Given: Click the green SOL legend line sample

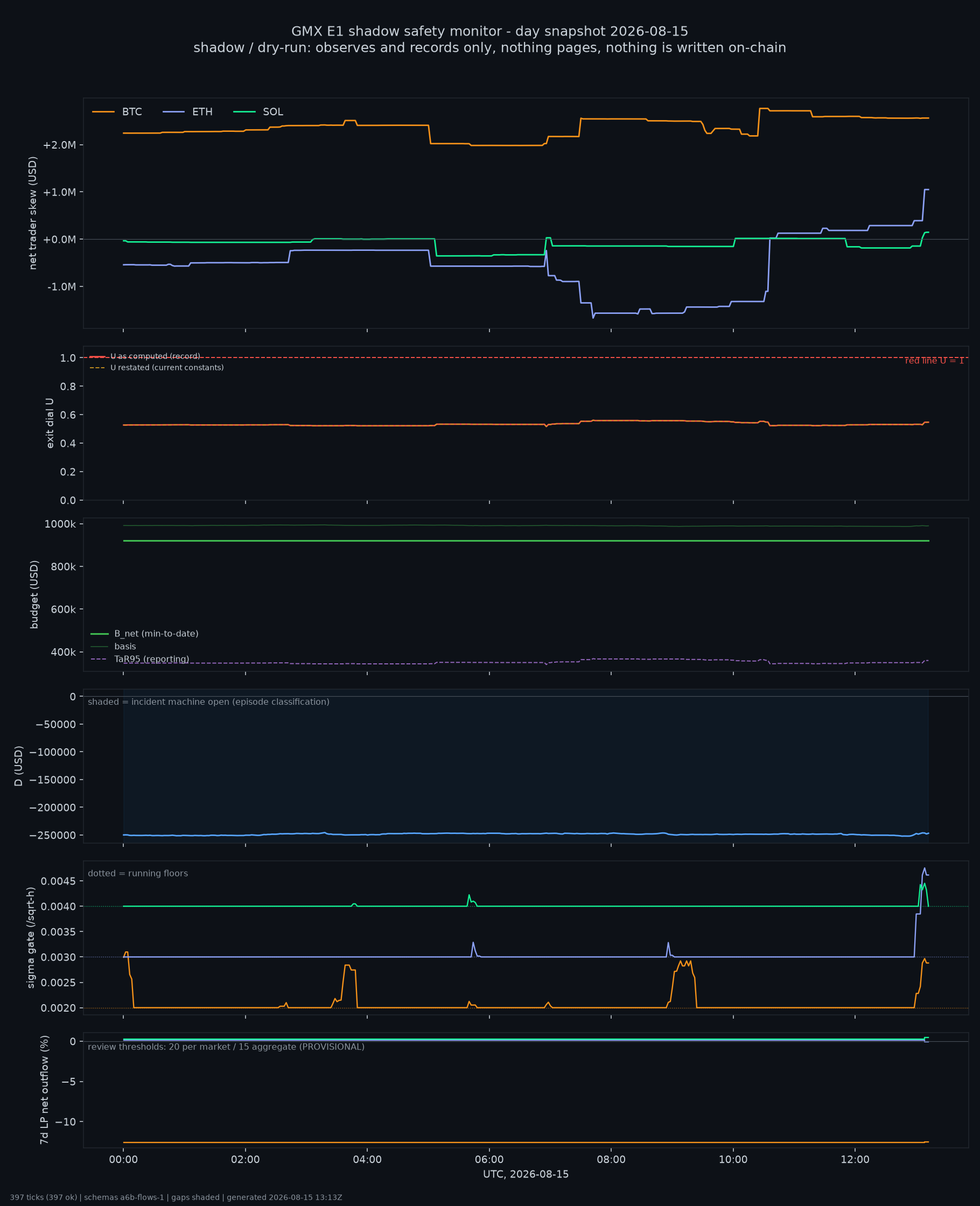Looking at the screenshot, I should point(244,112).
